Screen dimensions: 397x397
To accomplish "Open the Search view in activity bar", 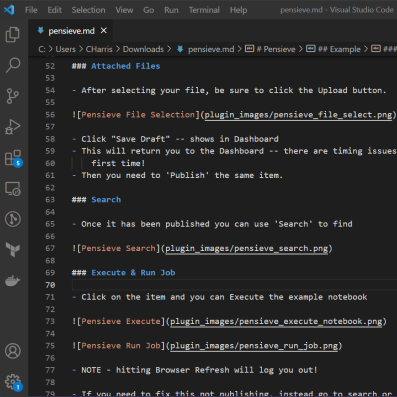I will [x=13, y=65].
